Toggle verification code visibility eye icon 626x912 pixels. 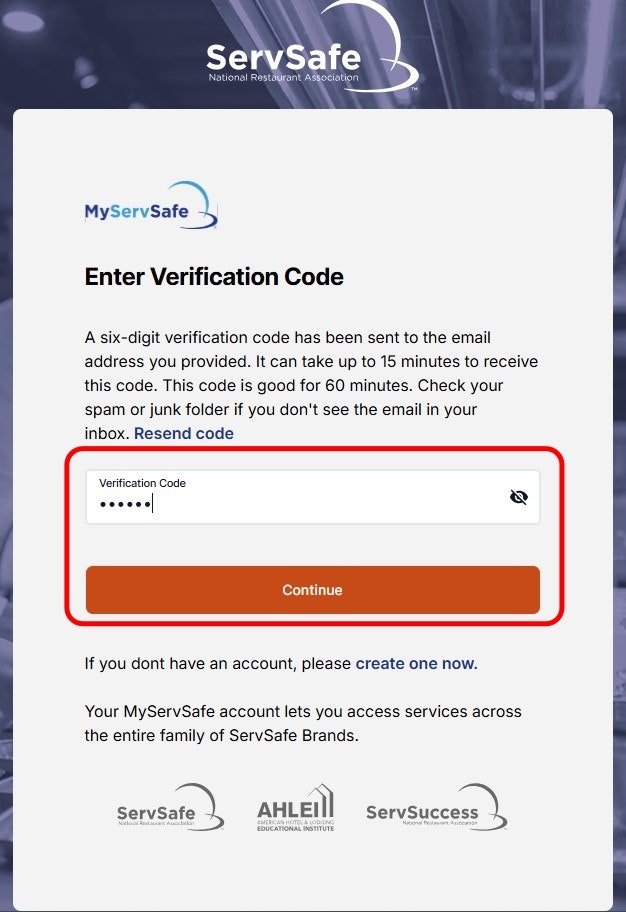518,497
